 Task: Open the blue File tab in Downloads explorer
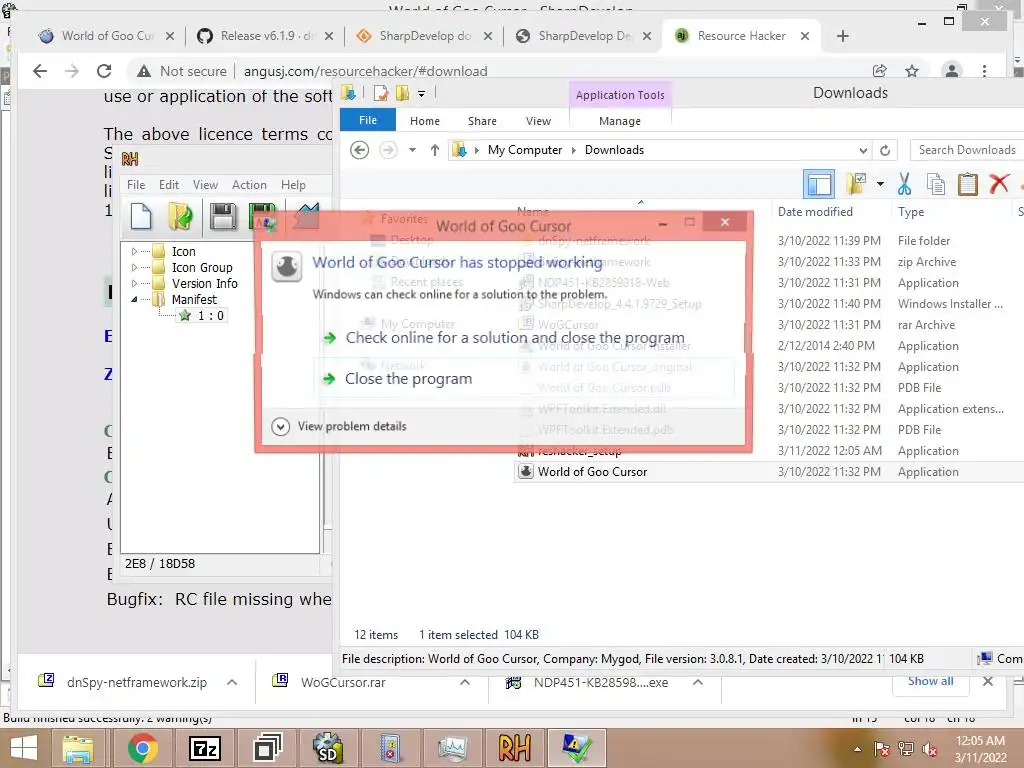[x=368, y=120]
